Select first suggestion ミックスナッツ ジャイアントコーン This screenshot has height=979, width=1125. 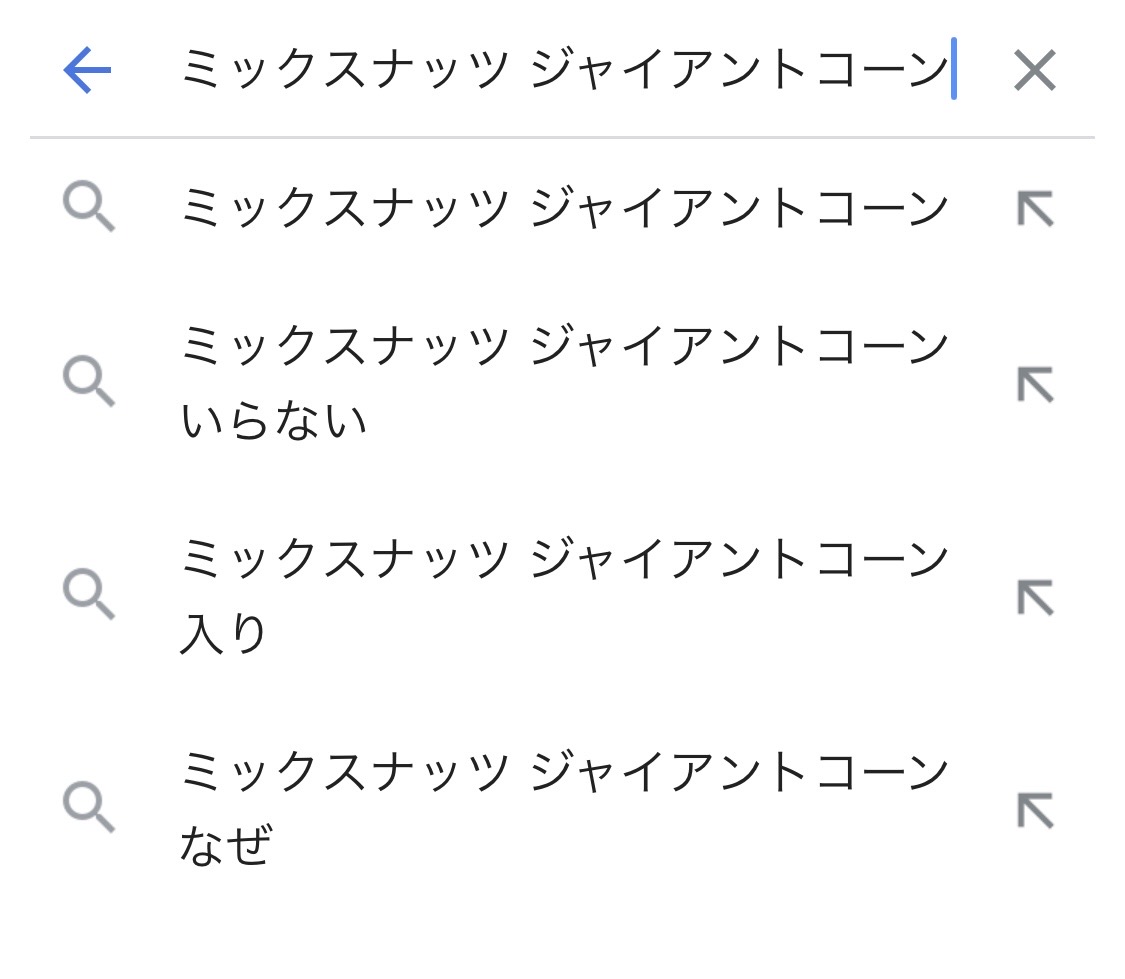click(x=563, y=208)
